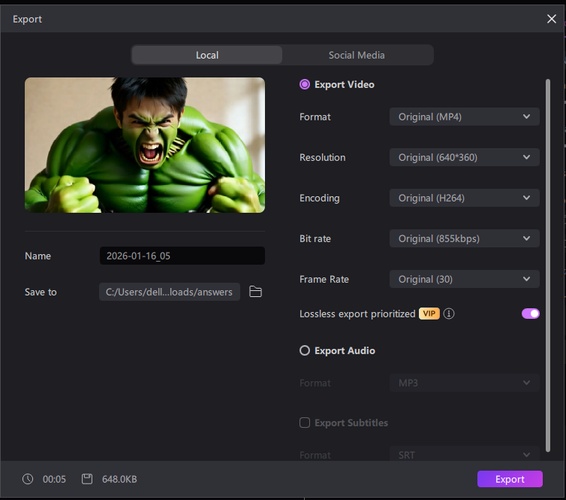Toggle Lossless export prioritized switch
The image size is (566, 500).
click(x=530, y=314)
